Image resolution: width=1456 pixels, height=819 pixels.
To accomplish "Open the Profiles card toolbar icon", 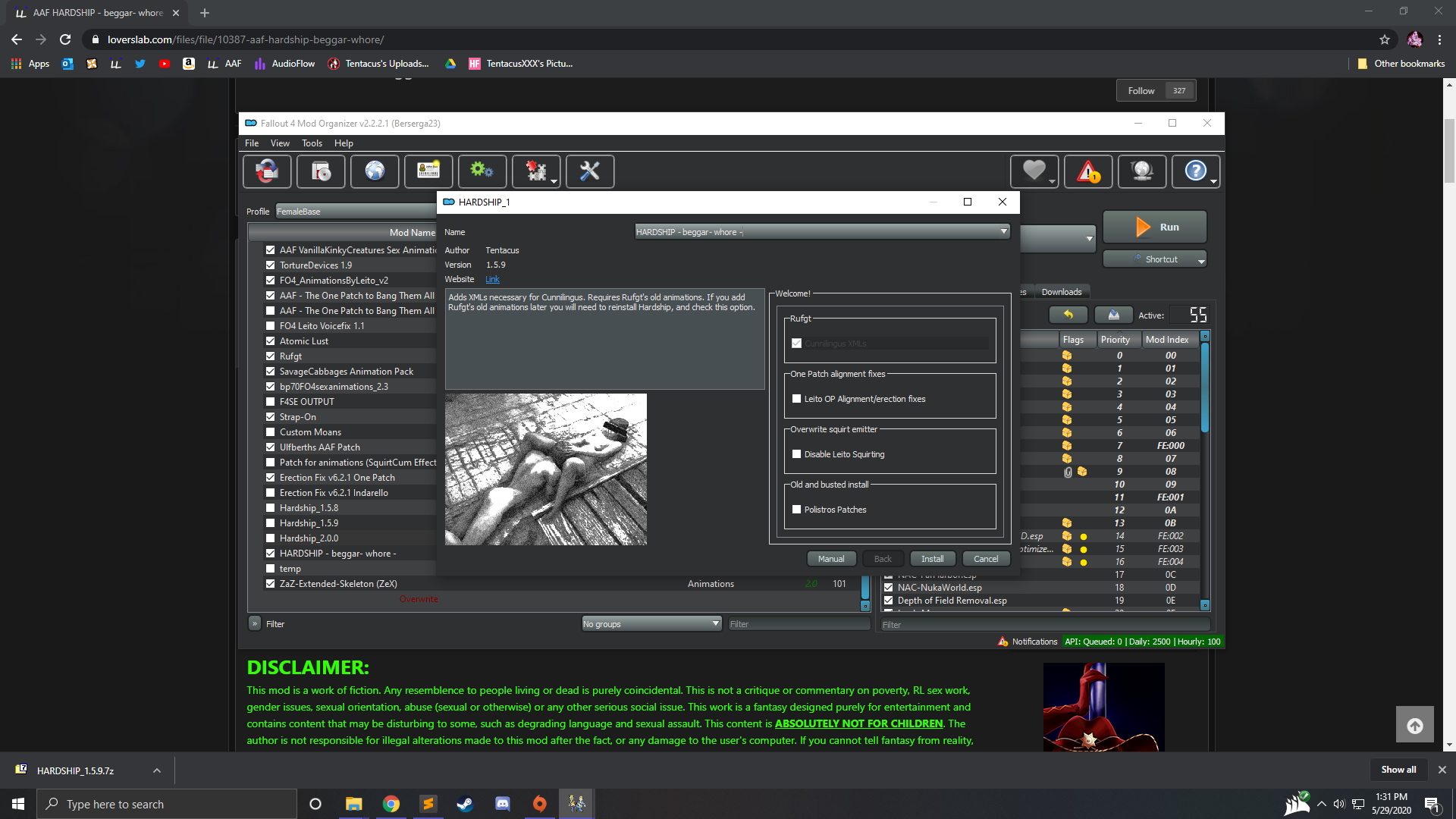I will pyautogui.click(x=428, y=171).
